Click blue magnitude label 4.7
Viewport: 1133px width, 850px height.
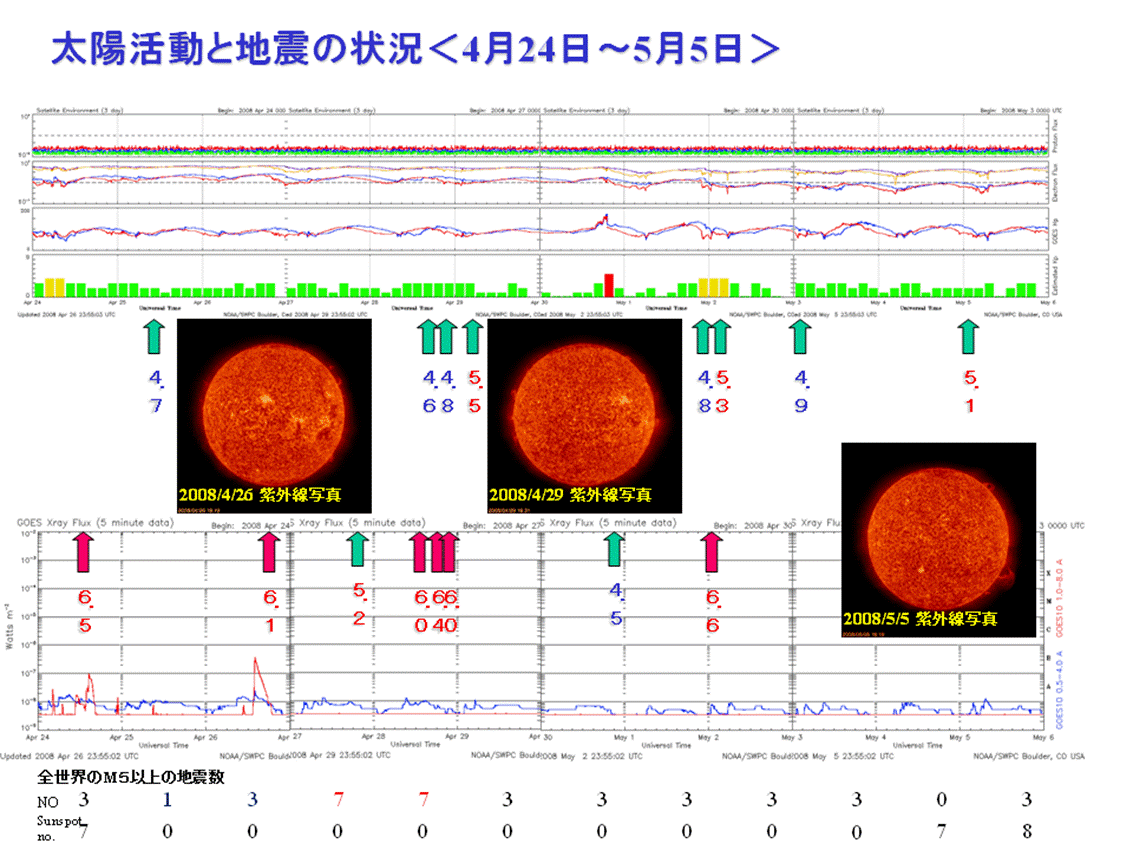pos(156,392)
